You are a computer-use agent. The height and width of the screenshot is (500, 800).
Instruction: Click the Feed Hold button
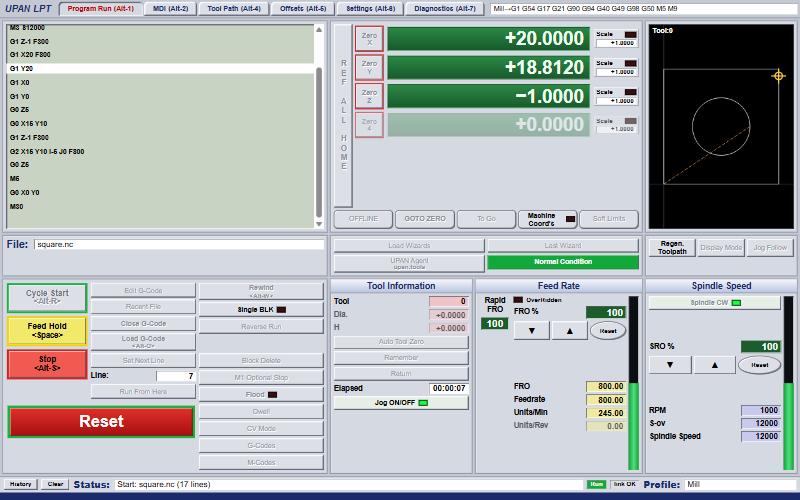tap(47, 331)
